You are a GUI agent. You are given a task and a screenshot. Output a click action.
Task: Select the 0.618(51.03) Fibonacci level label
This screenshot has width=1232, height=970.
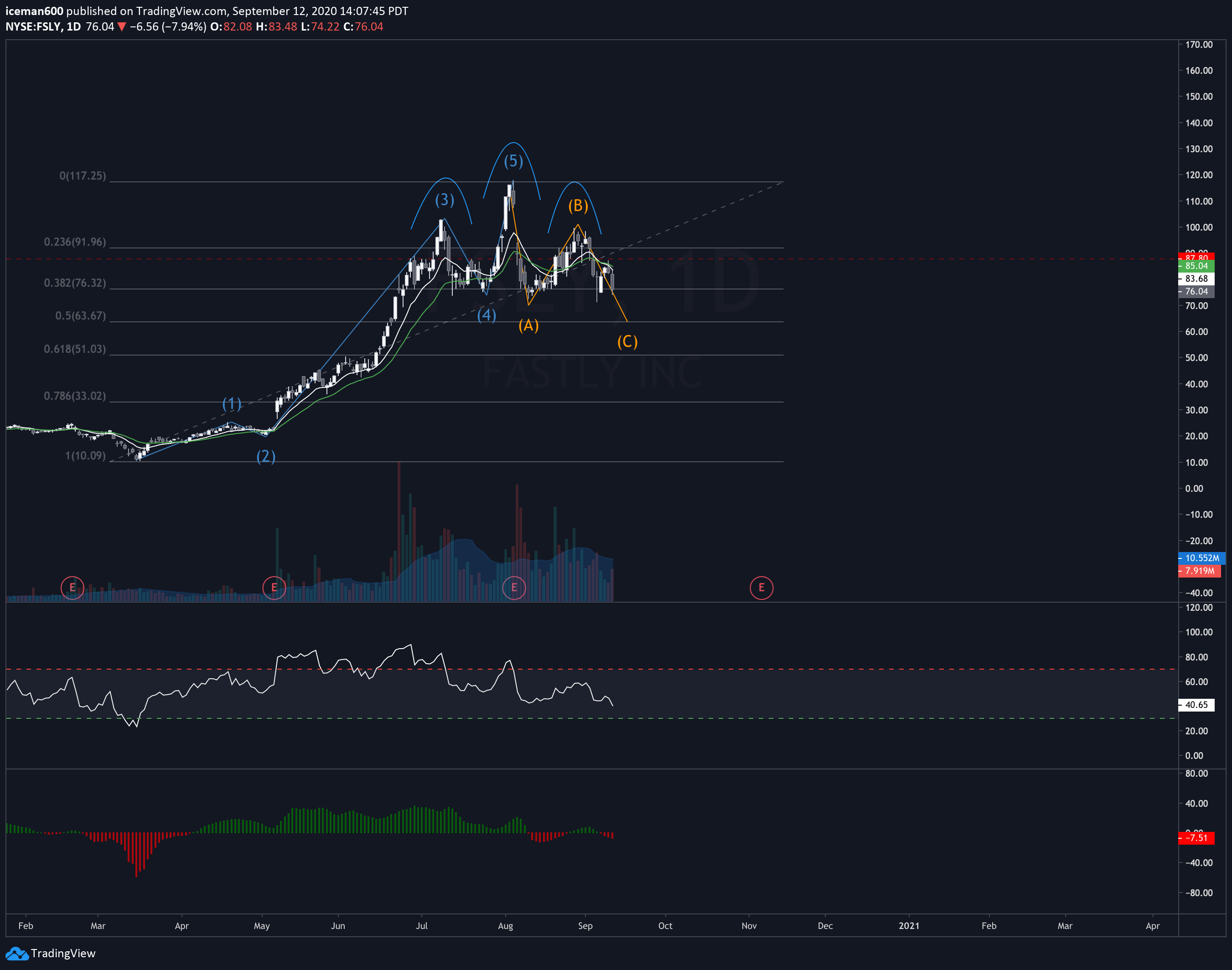pyautogui.click(x=75, y=349)
